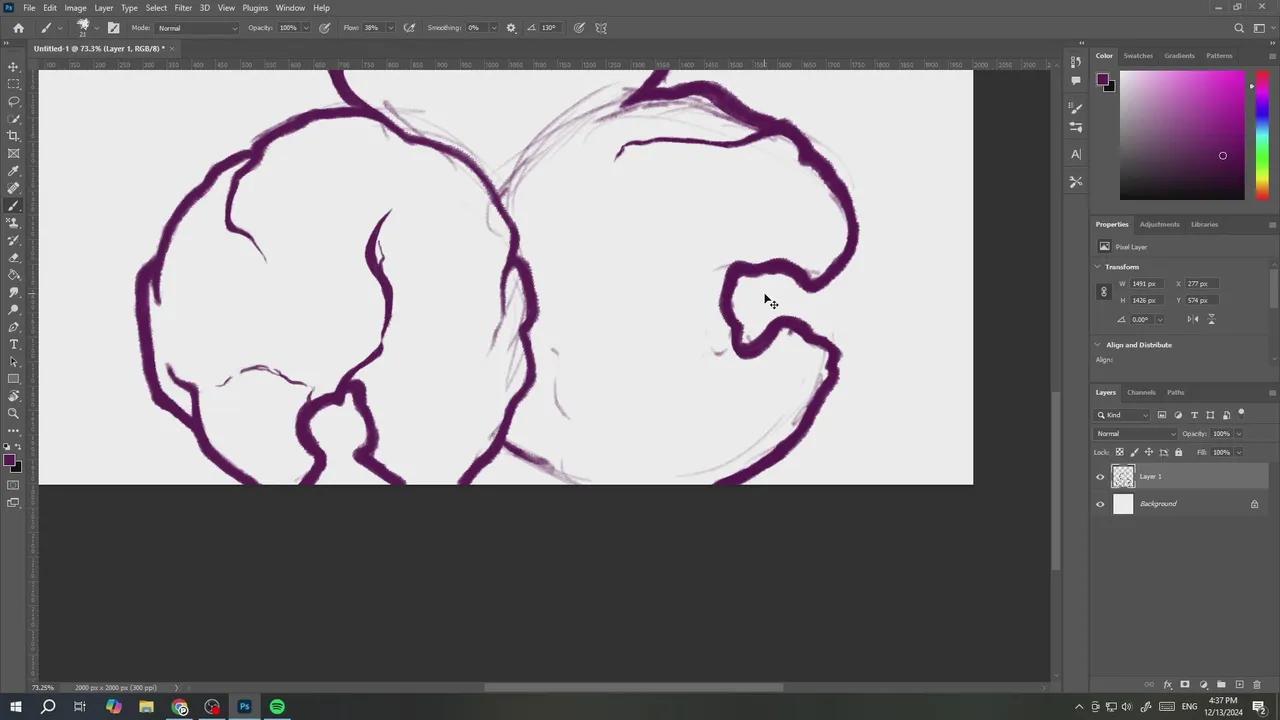
Task: Open the layer Kind filter dropdown
Action: (x=1123, y=415)
